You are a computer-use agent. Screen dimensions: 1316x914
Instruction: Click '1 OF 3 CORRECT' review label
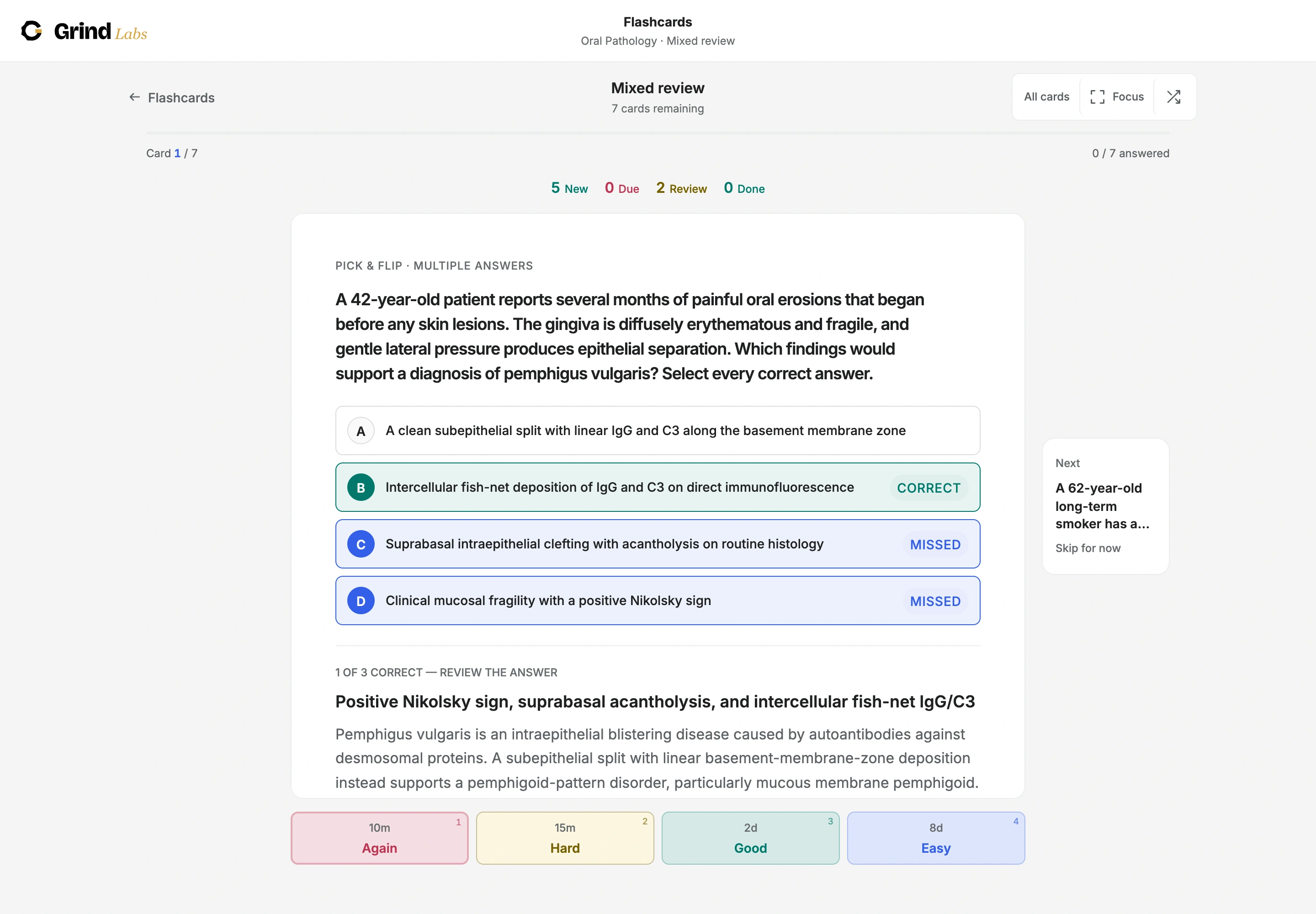pyautogui.click(x=446, y=672)
